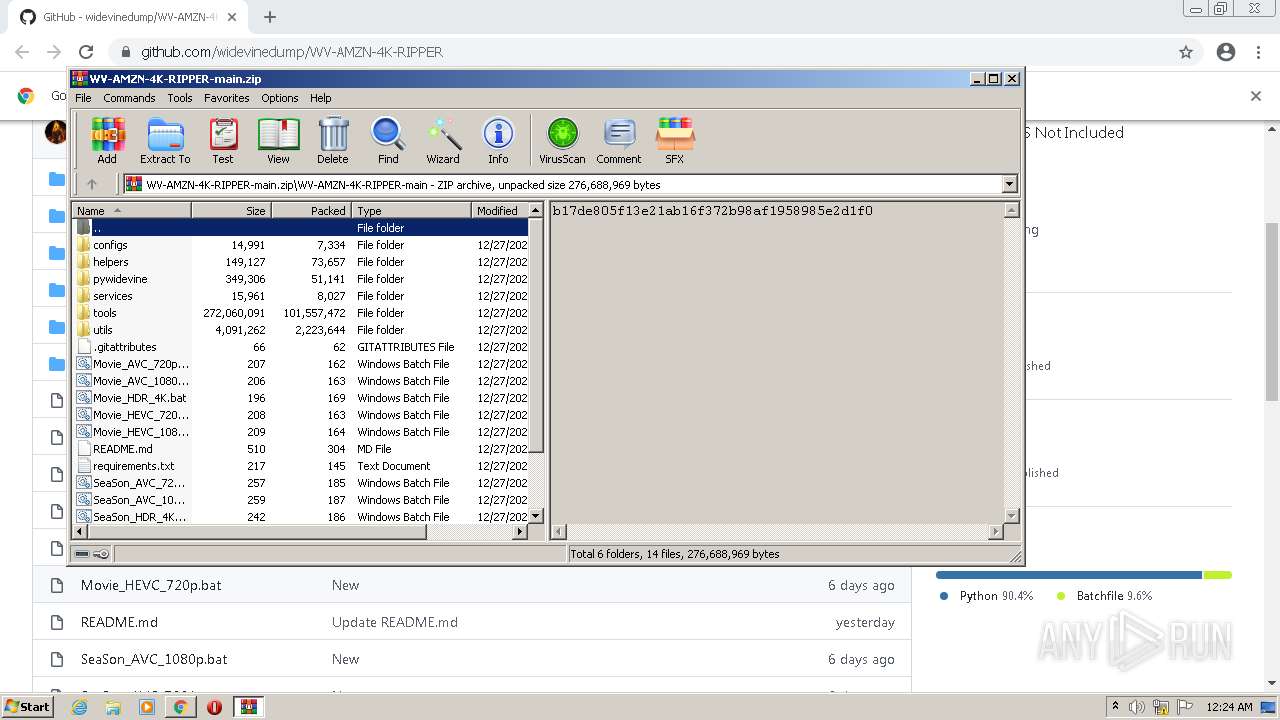
Task: Open the Wizard tool
Action: click(443, 140)
